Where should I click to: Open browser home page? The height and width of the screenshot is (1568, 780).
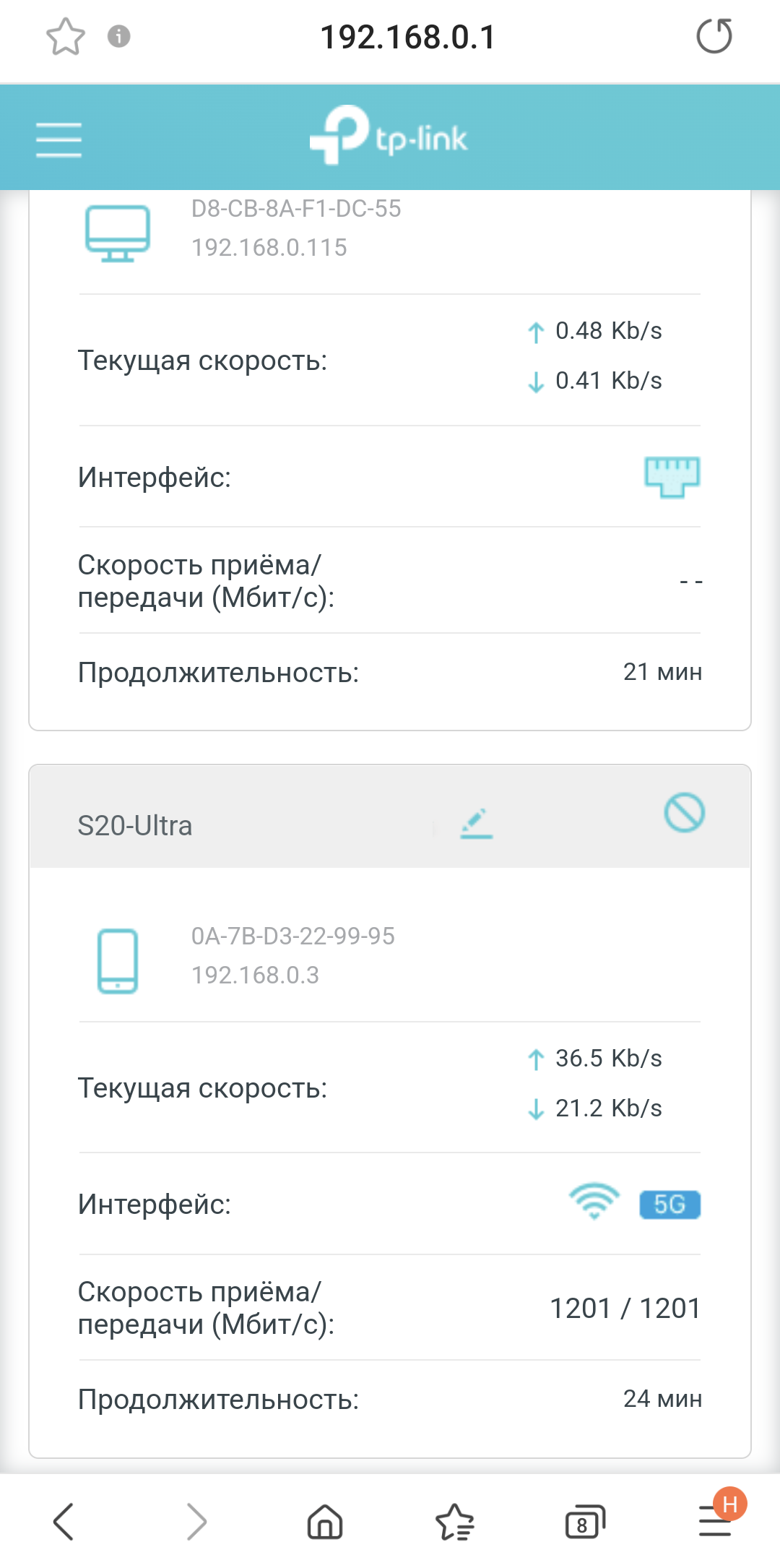[x=325, y=1522]
